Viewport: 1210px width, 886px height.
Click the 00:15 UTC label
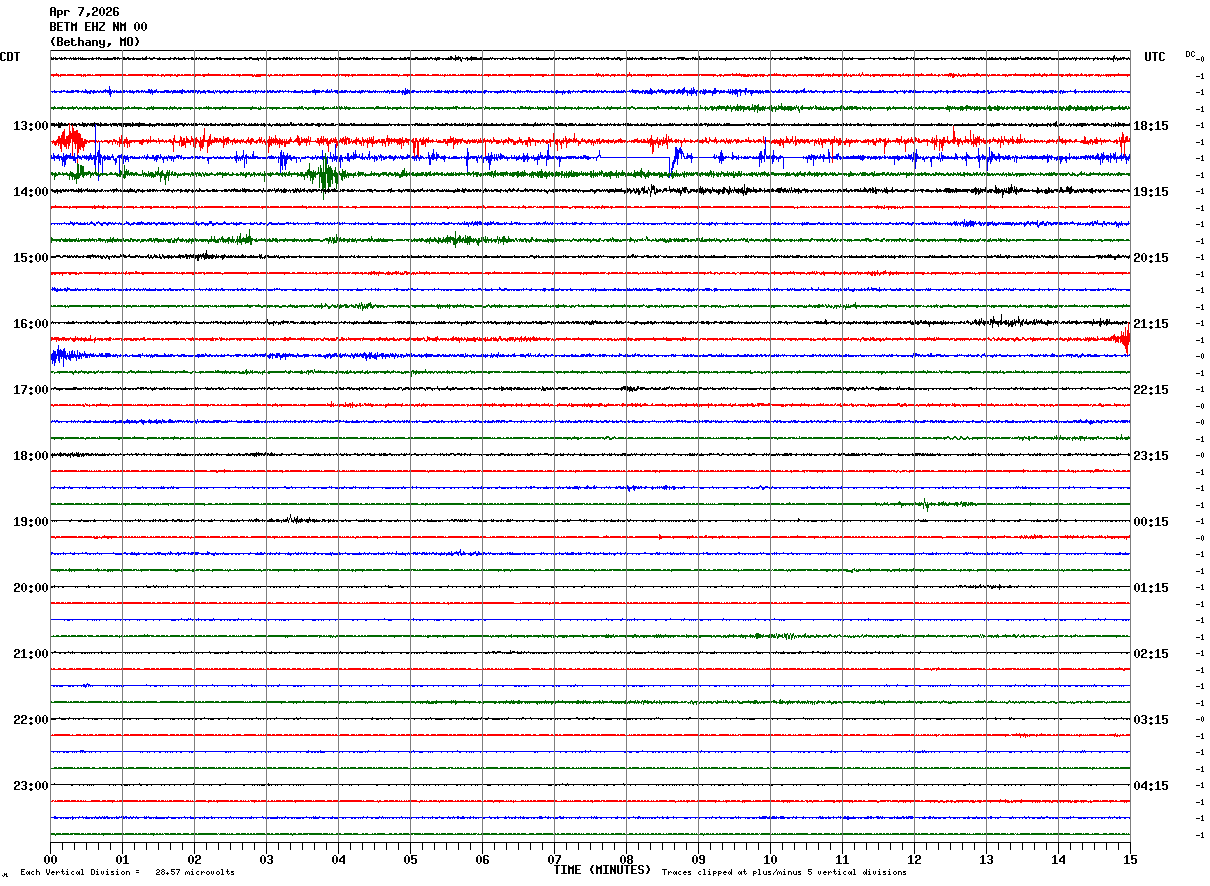[1151, 522]
